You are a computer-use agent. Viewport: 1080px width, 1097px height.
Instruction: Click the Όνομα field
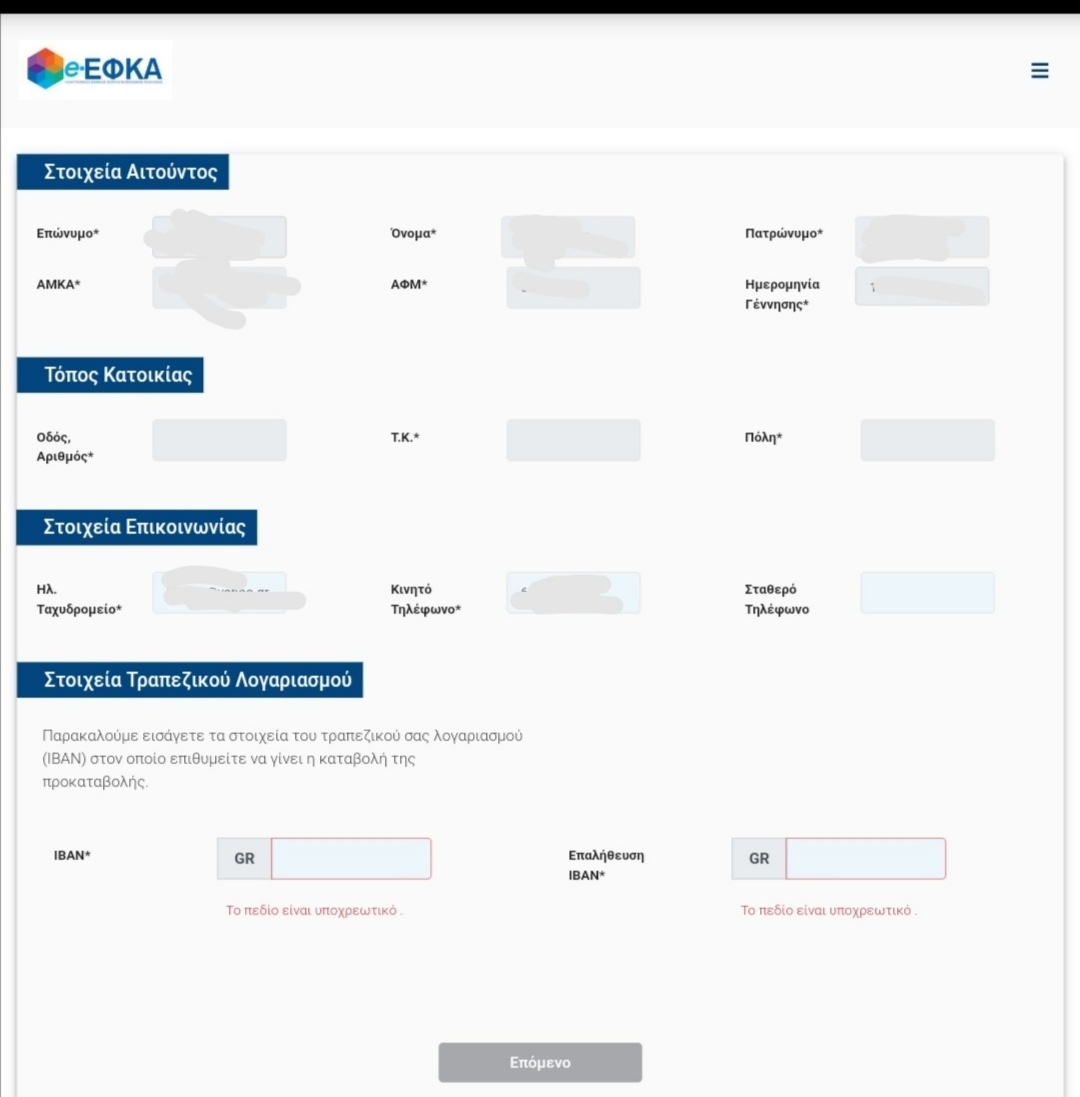pyautogui.click(x=568, y=237)
